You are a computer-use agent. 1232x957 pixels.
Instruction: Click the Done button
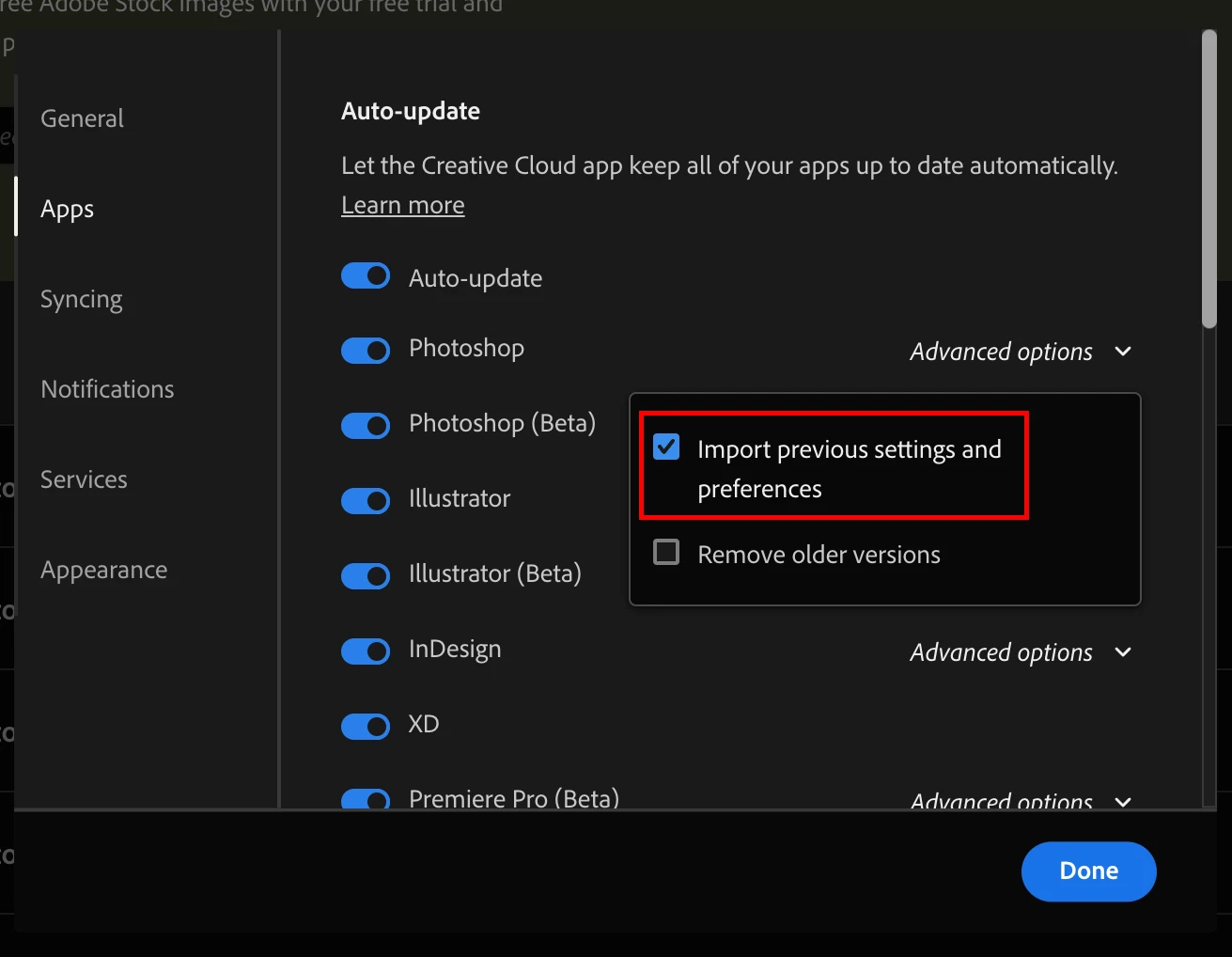click(x=1088, y=871)
